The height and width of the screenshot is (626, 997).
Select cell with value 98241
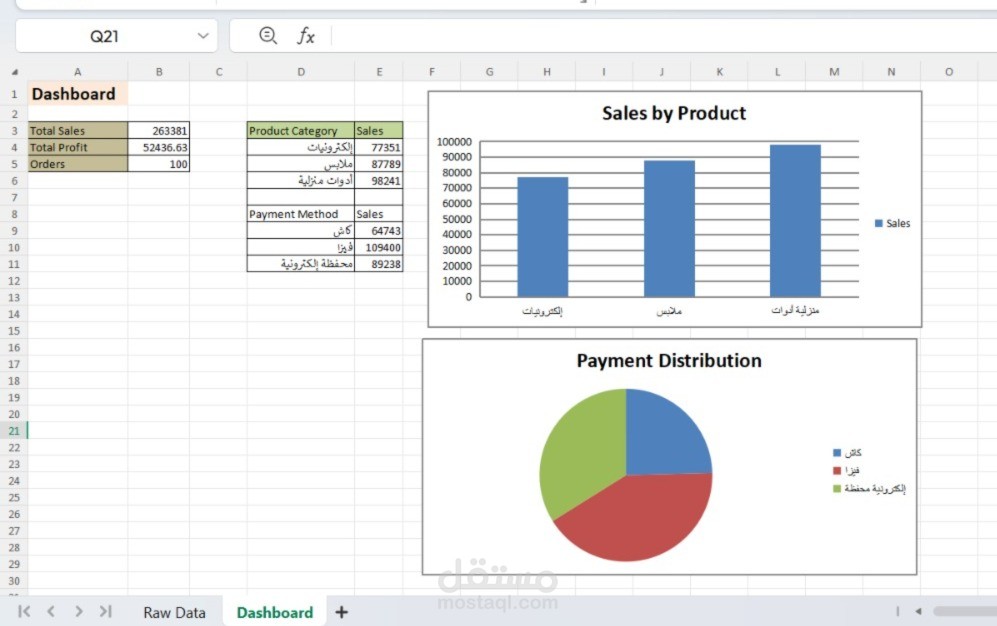click(x=378, y=180)
